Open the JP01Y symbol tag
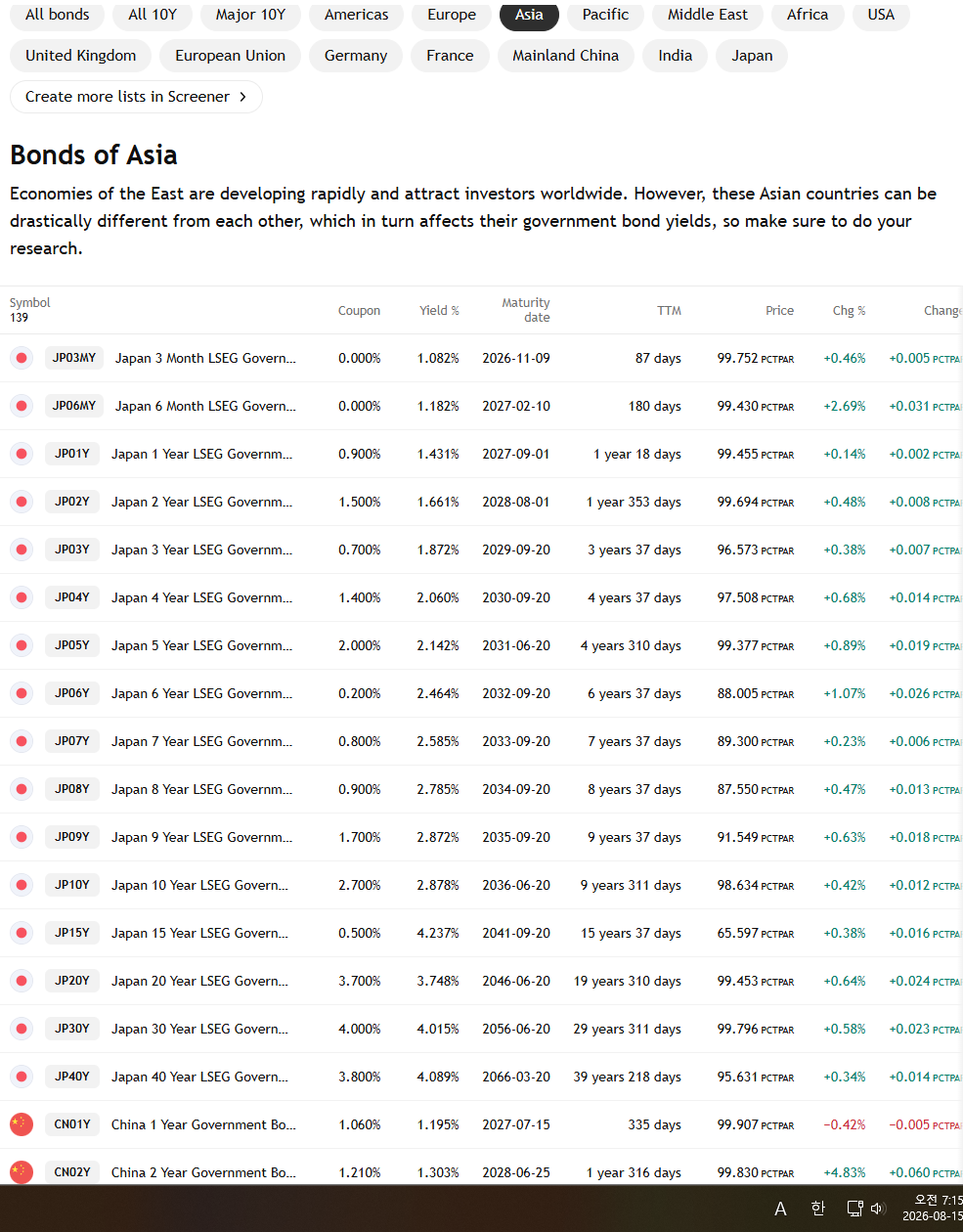 [x=72, y=454]
